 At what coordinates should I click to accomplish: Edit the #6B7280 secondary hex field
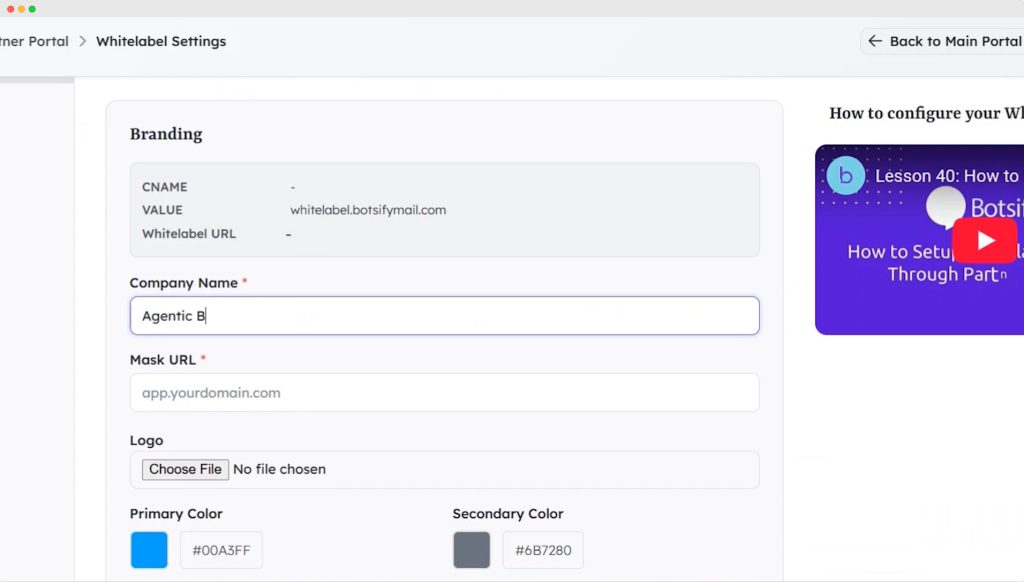[x=543, y=550]
